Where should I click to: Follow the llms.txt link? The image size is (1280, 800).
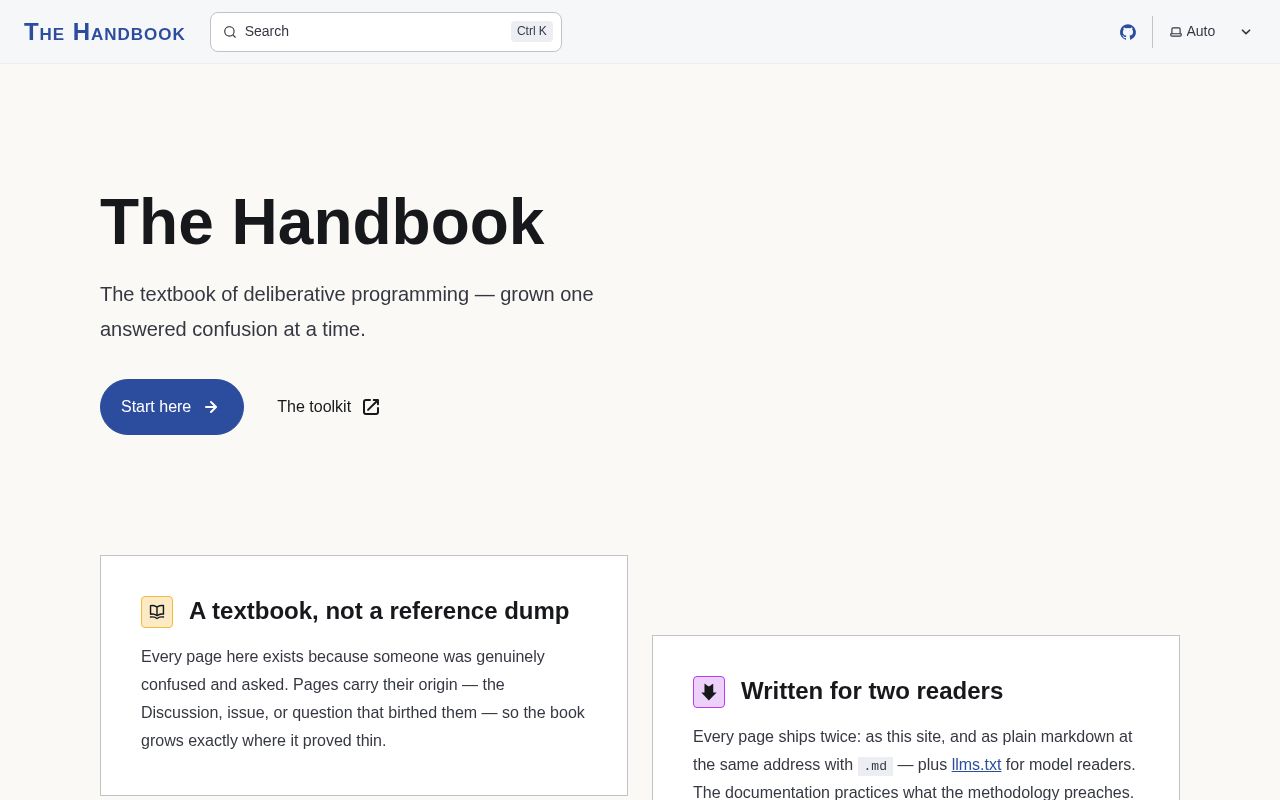click(x=976, y=765)
